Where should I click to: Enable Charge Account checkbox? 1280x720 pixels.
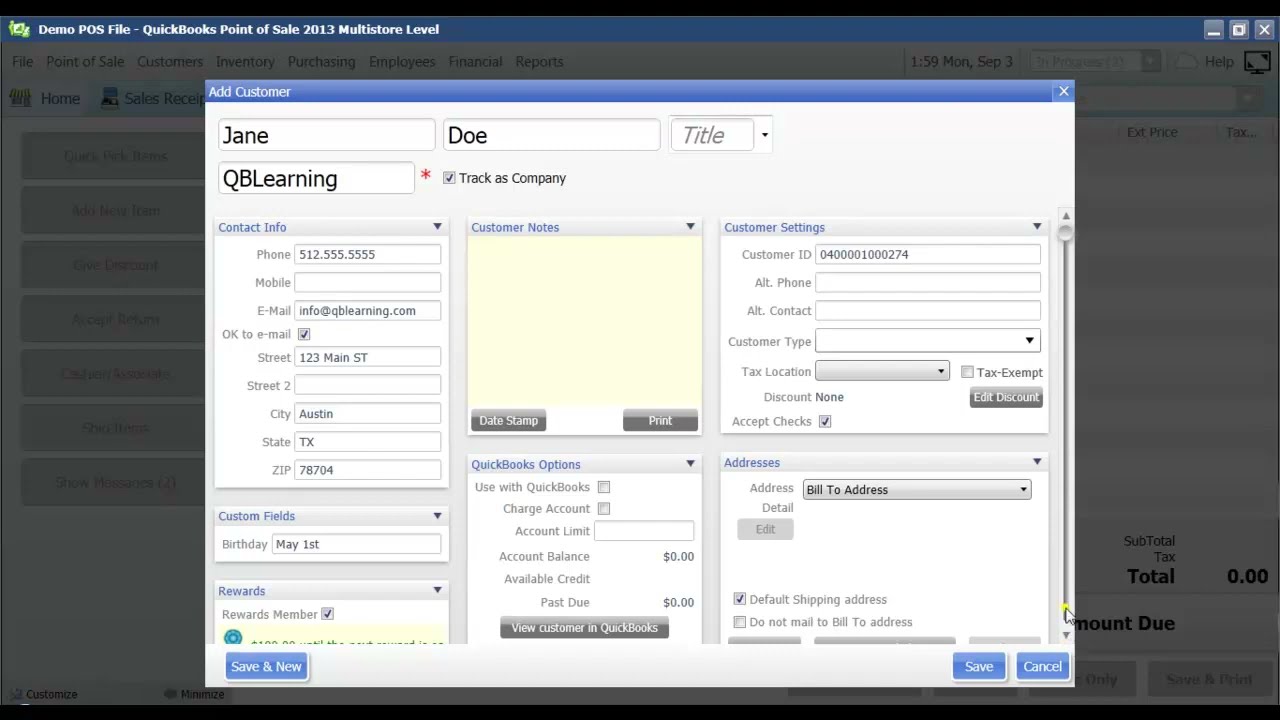(x=604, y=509)
